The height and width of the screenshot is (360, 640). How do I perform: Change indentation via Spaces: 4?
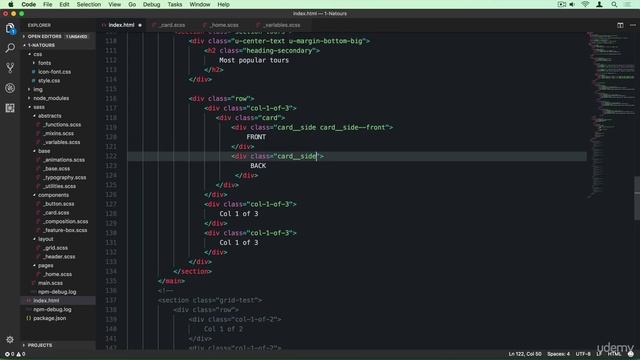click(x=558, y=354)
